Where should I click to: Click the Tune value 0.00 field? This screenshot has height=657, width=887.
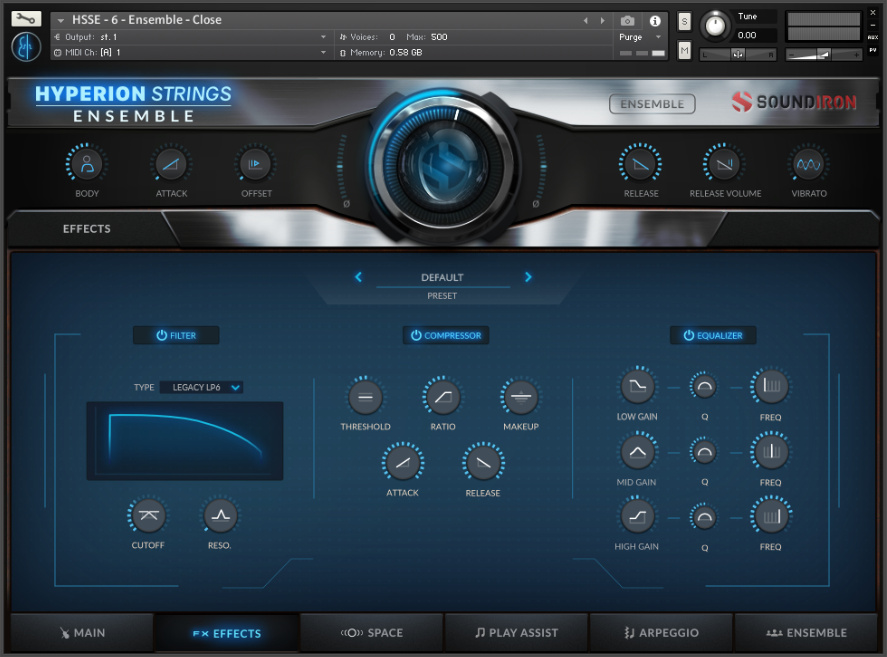point(754,35)
